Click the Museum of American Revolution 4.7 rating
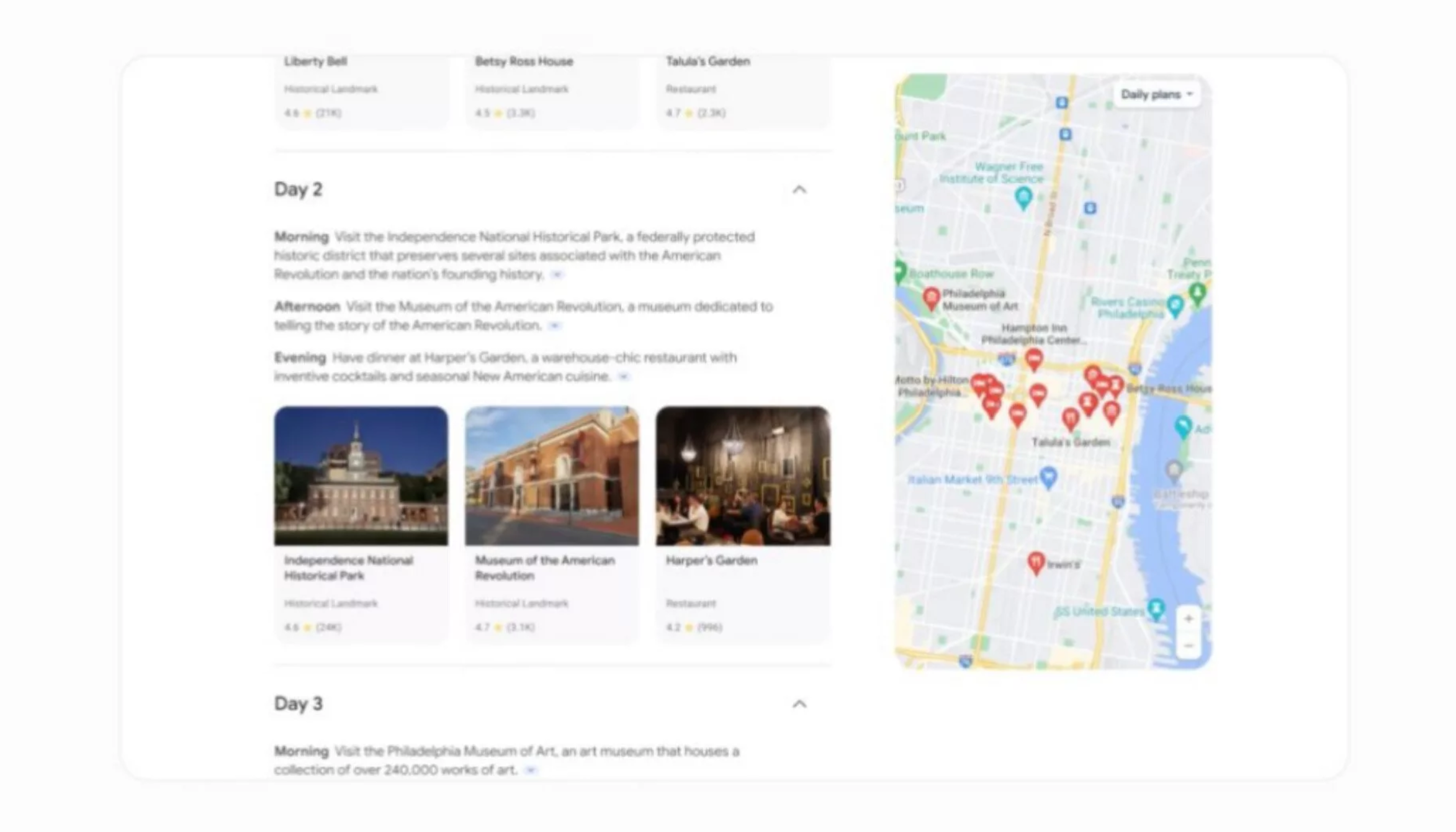Viewport: 1456px width, 832px height. (x=505, y=627)
